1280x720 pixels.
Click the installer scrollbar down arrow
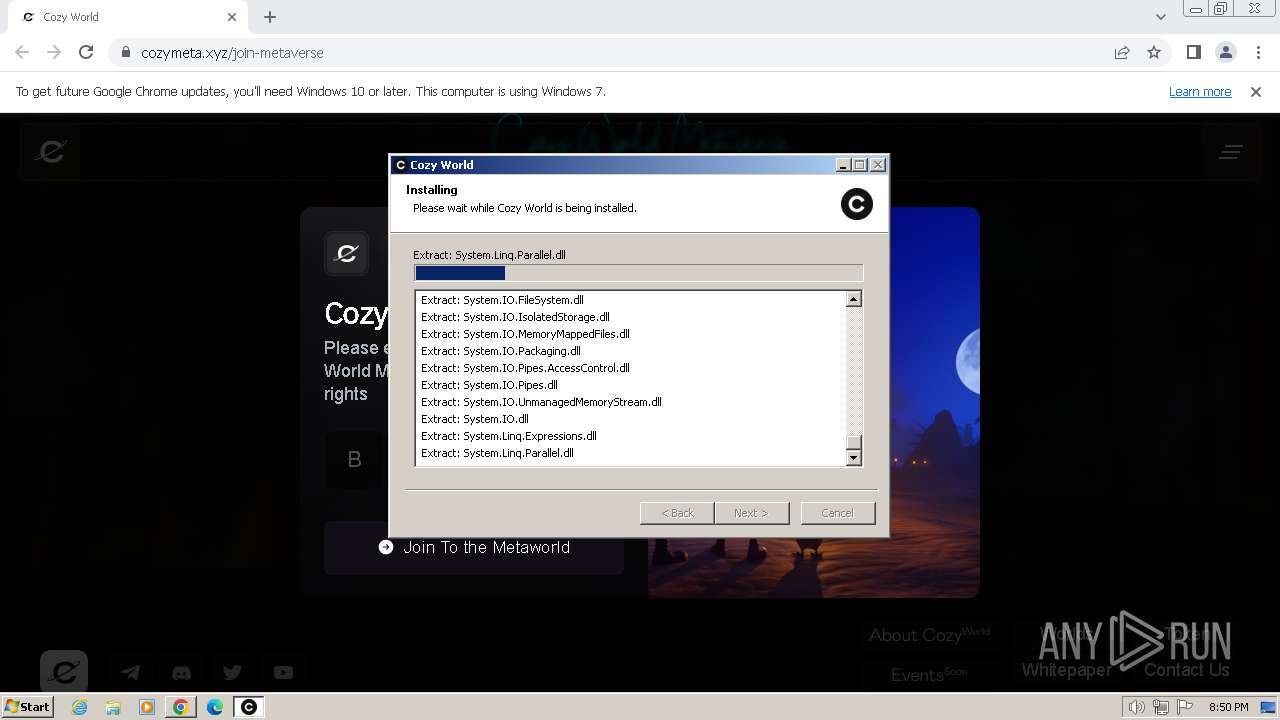(x=854, y=458)
